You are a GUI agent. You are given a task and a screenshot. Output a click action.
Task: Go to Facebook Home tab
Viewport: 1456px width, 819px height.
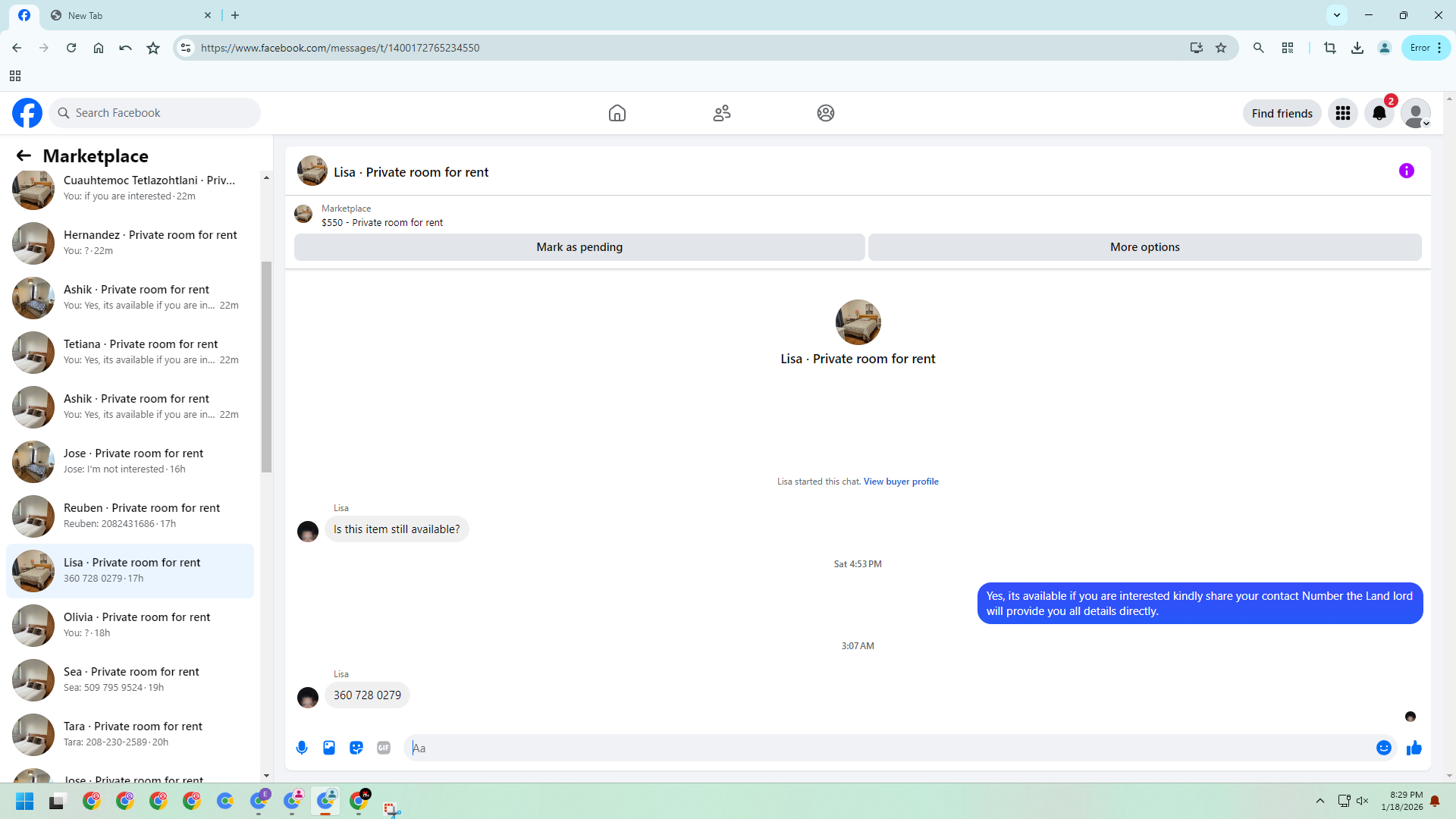[617, 113]
